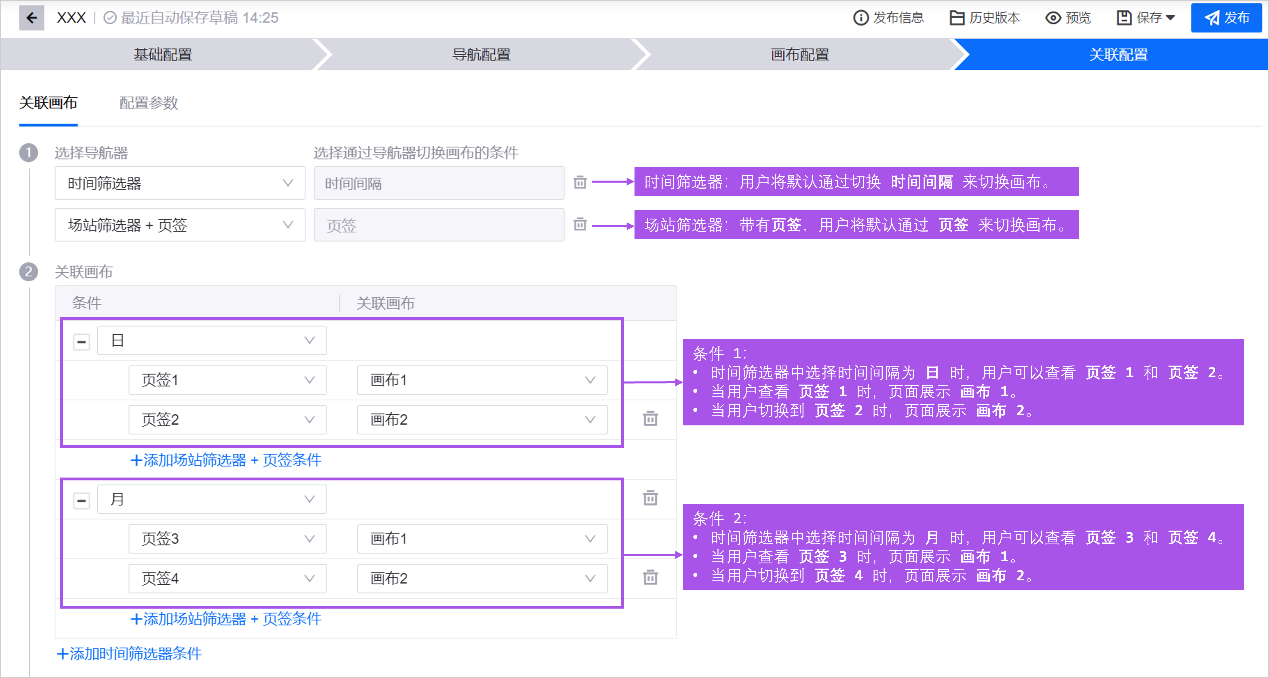Viewport: 1269px width, 678px height.
Task: Click the blue 发布 button
Action: [x=1226, y=18]
